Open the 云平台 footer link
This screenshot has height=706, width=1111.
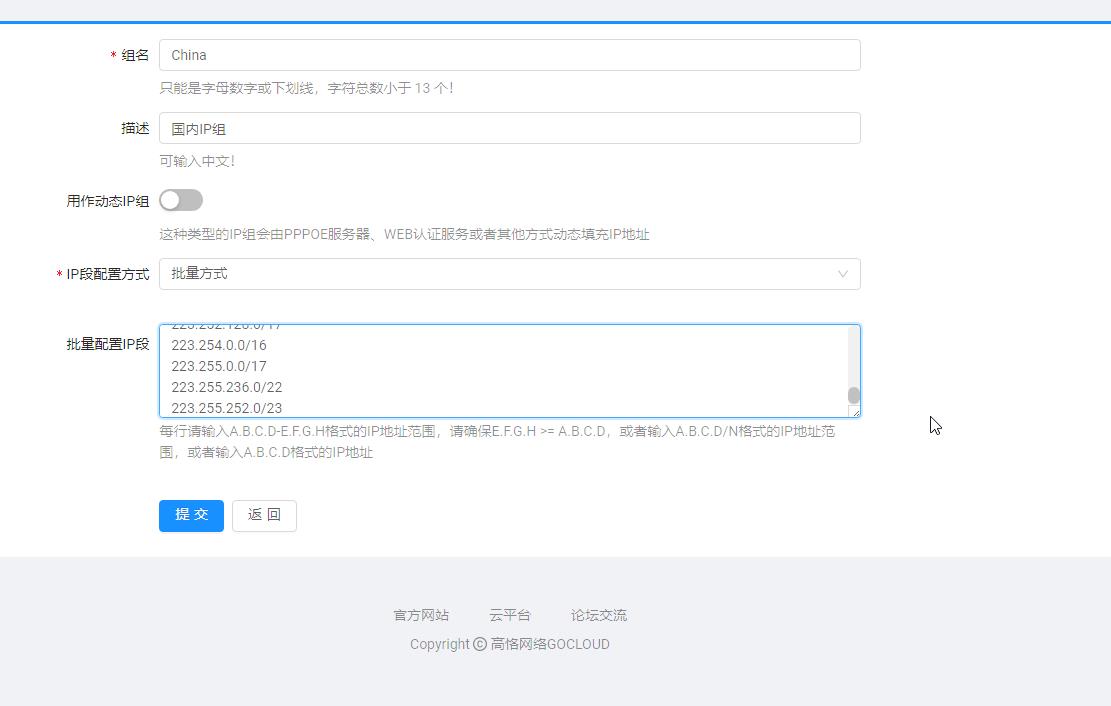[510, 615]
